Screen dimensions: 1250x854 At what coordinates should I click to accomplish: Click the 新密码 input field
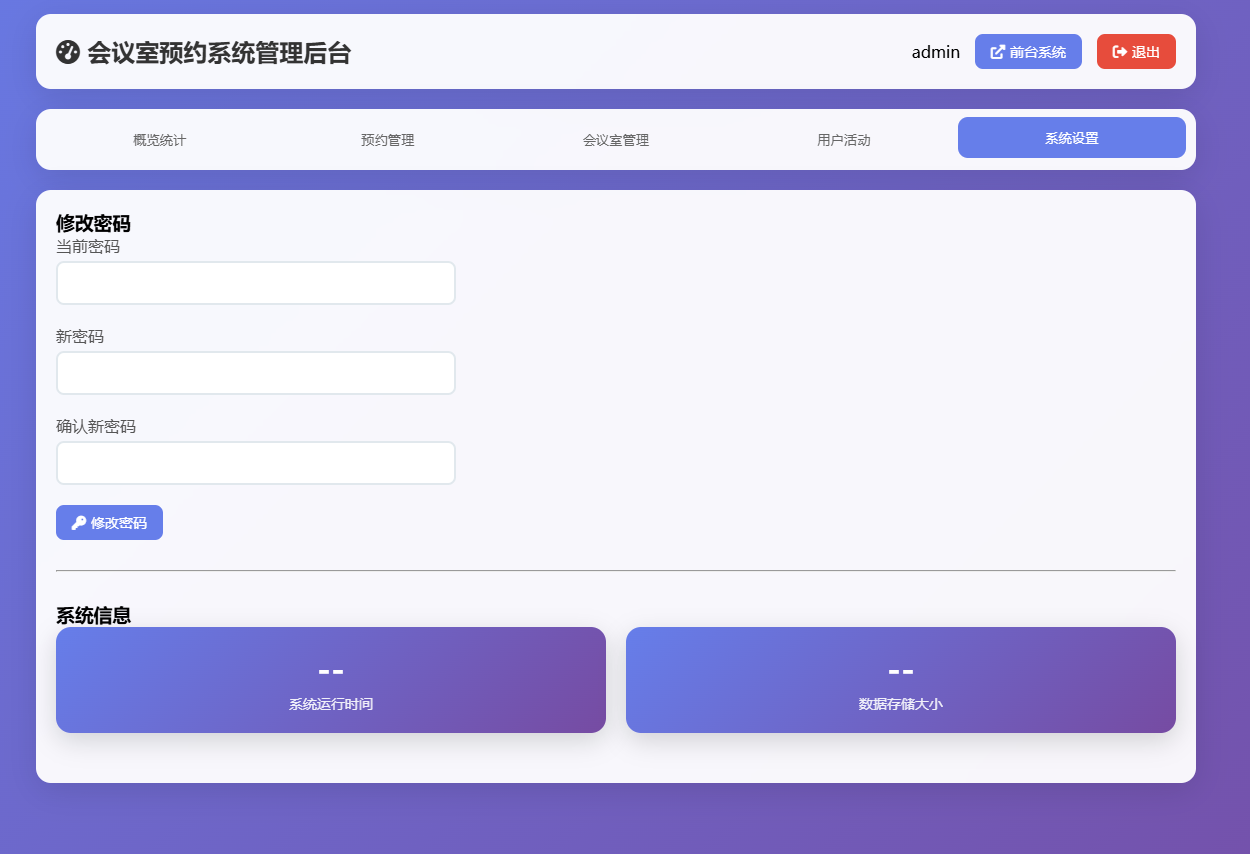tap(255, 373)
